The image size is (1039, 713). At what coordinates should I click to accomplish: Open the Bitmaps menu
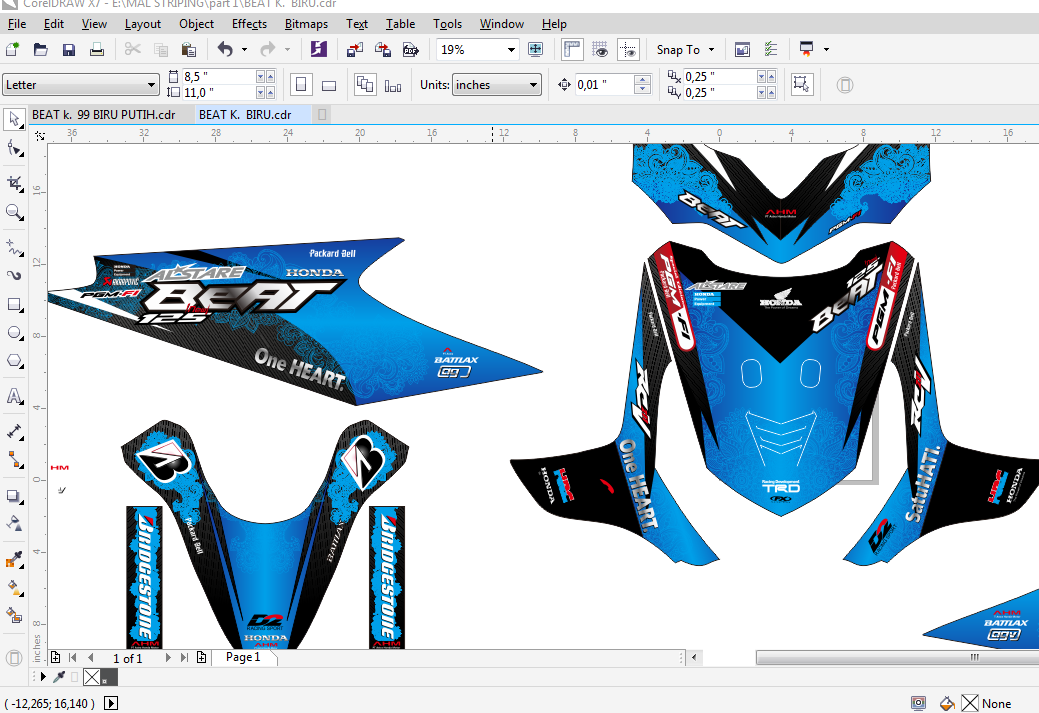(306, 24)
